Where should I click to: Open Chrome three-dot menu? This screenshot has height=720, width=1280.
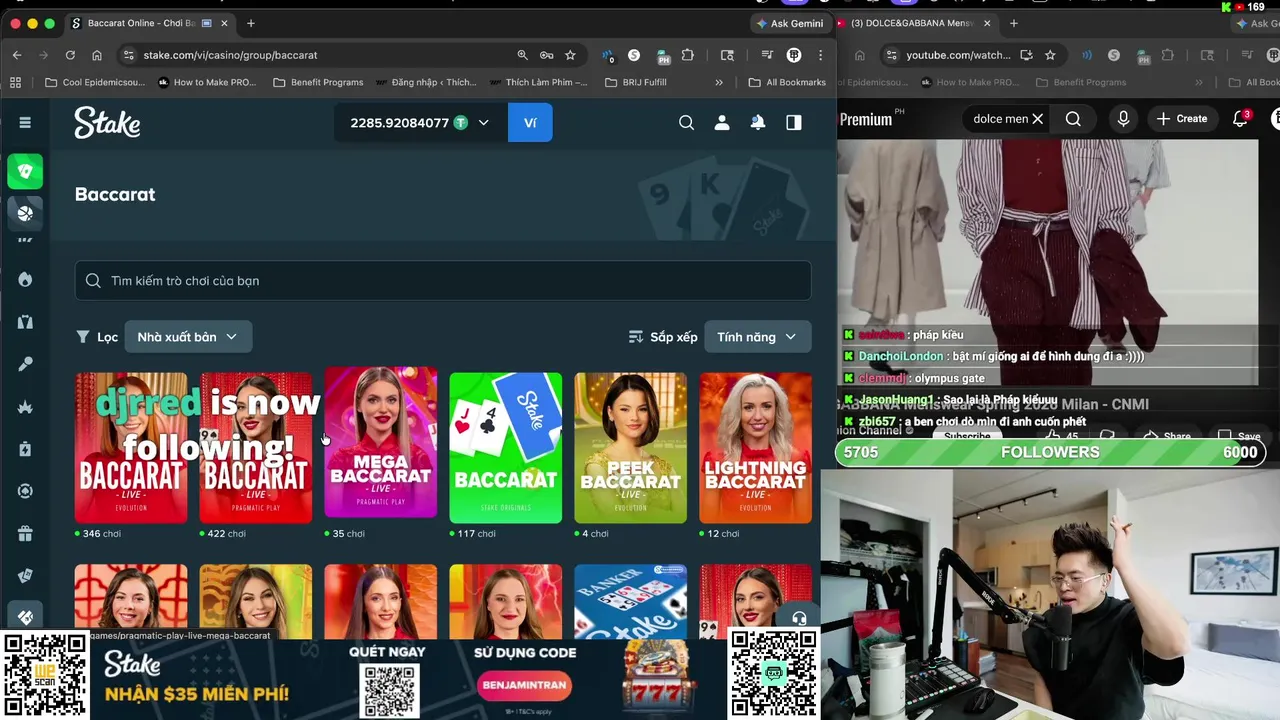coord(820,55)
